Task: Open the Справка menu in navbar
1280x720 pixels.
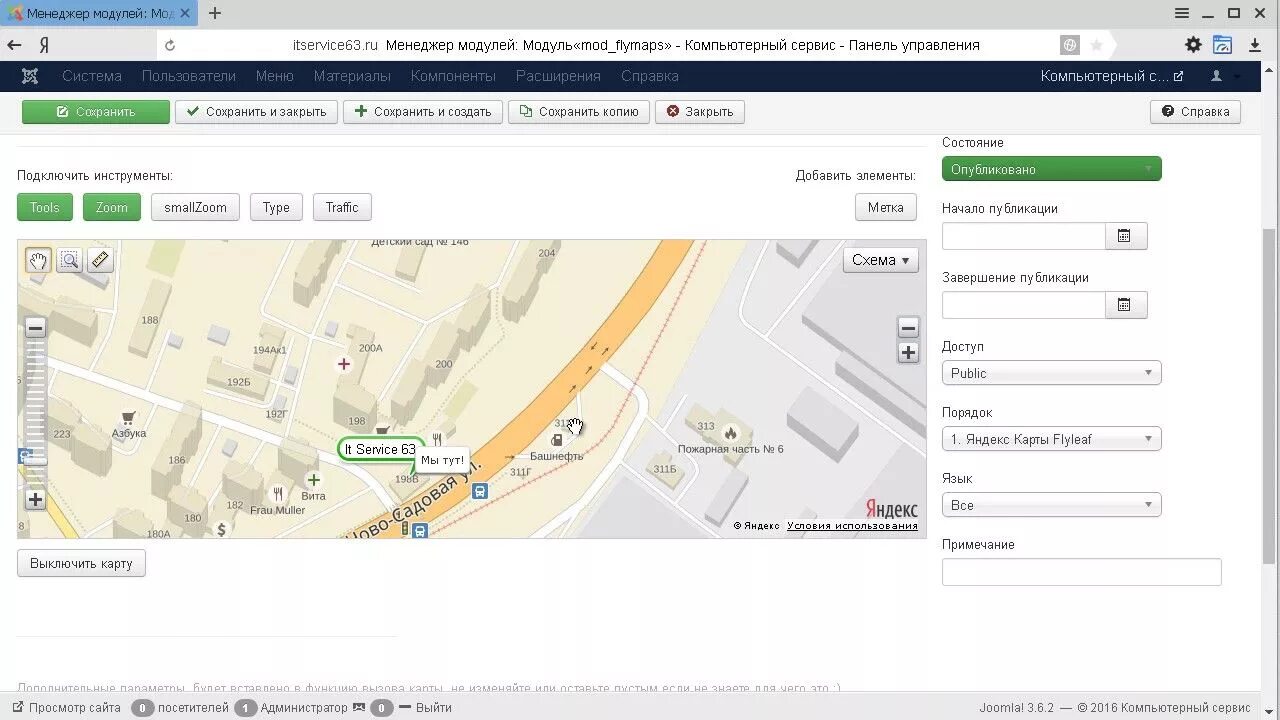Action: (650, 76)
